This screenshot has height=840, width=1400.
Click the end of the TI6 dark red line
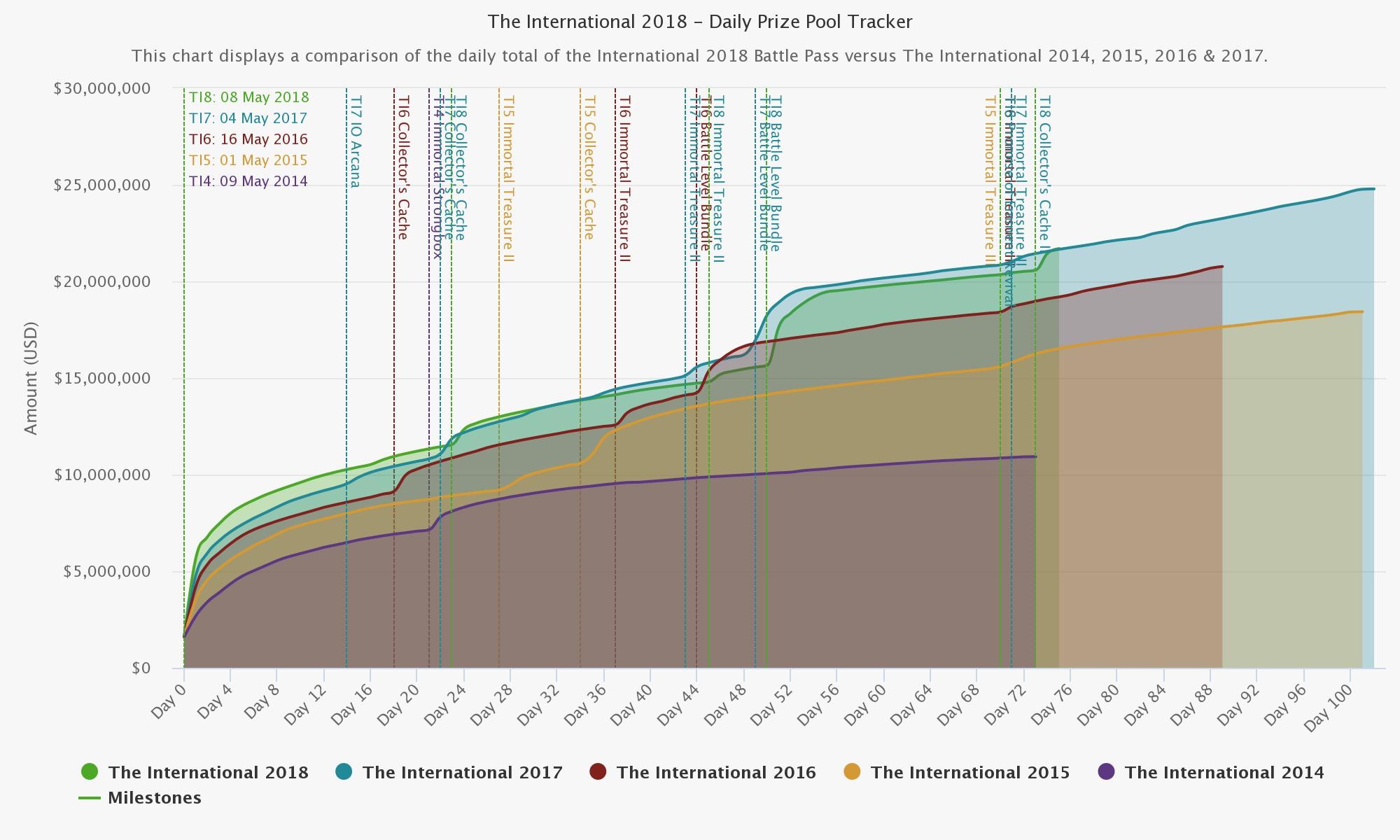1221,267
